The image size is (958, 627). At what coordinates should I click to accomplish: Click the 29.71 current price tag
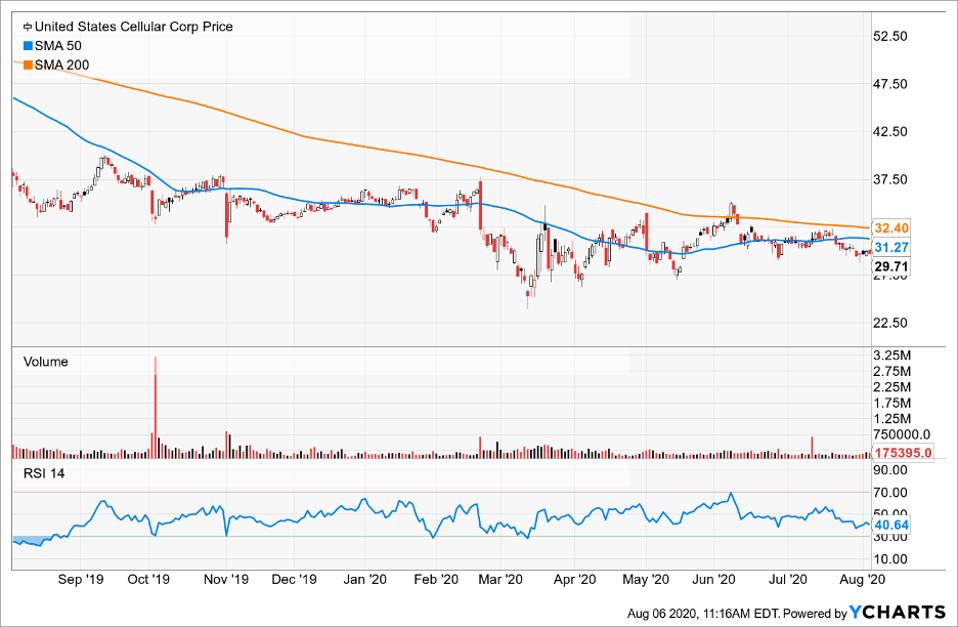click(x=891, y=267)
